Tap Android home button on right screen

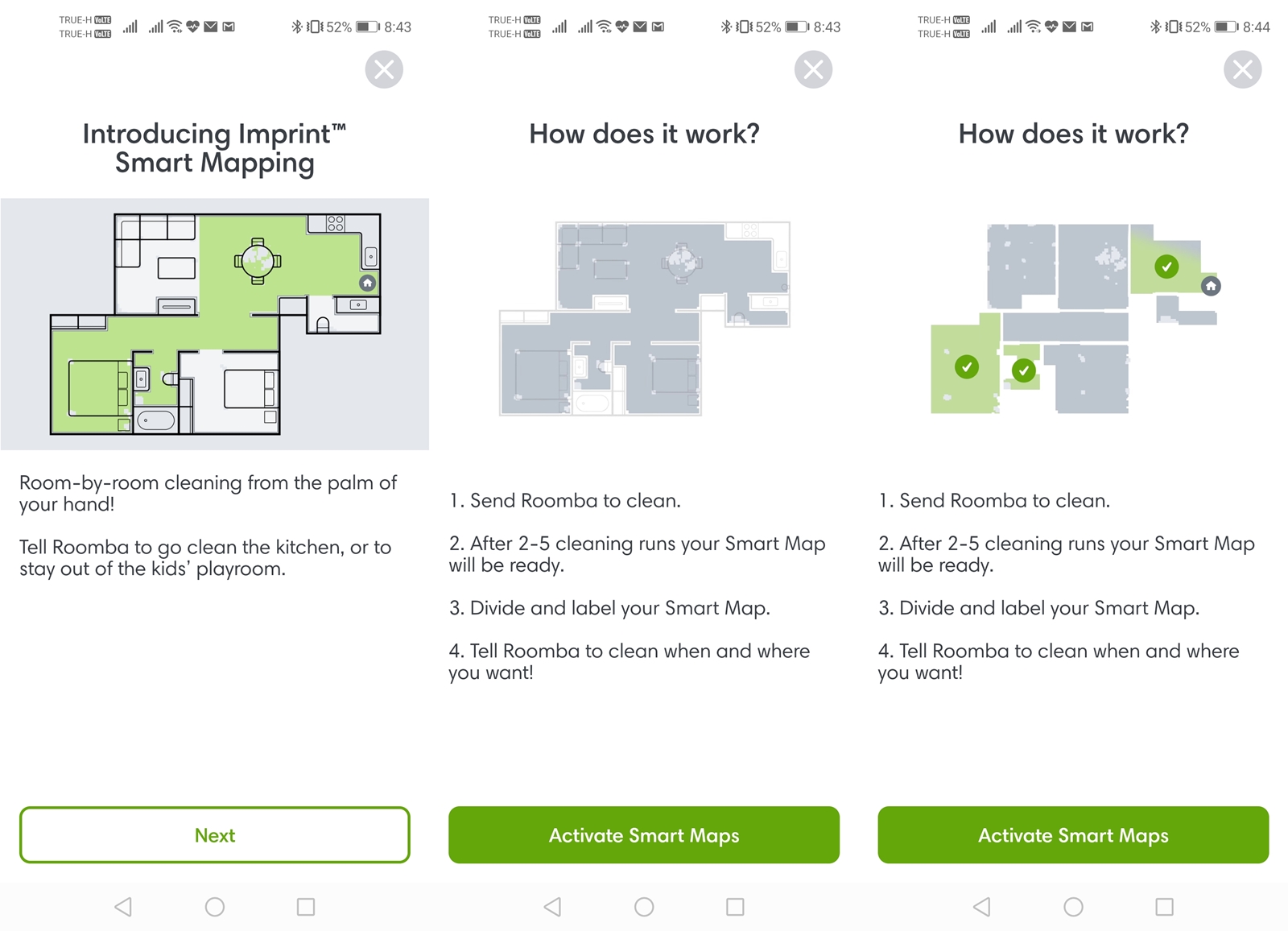[x=1073, y=907]
